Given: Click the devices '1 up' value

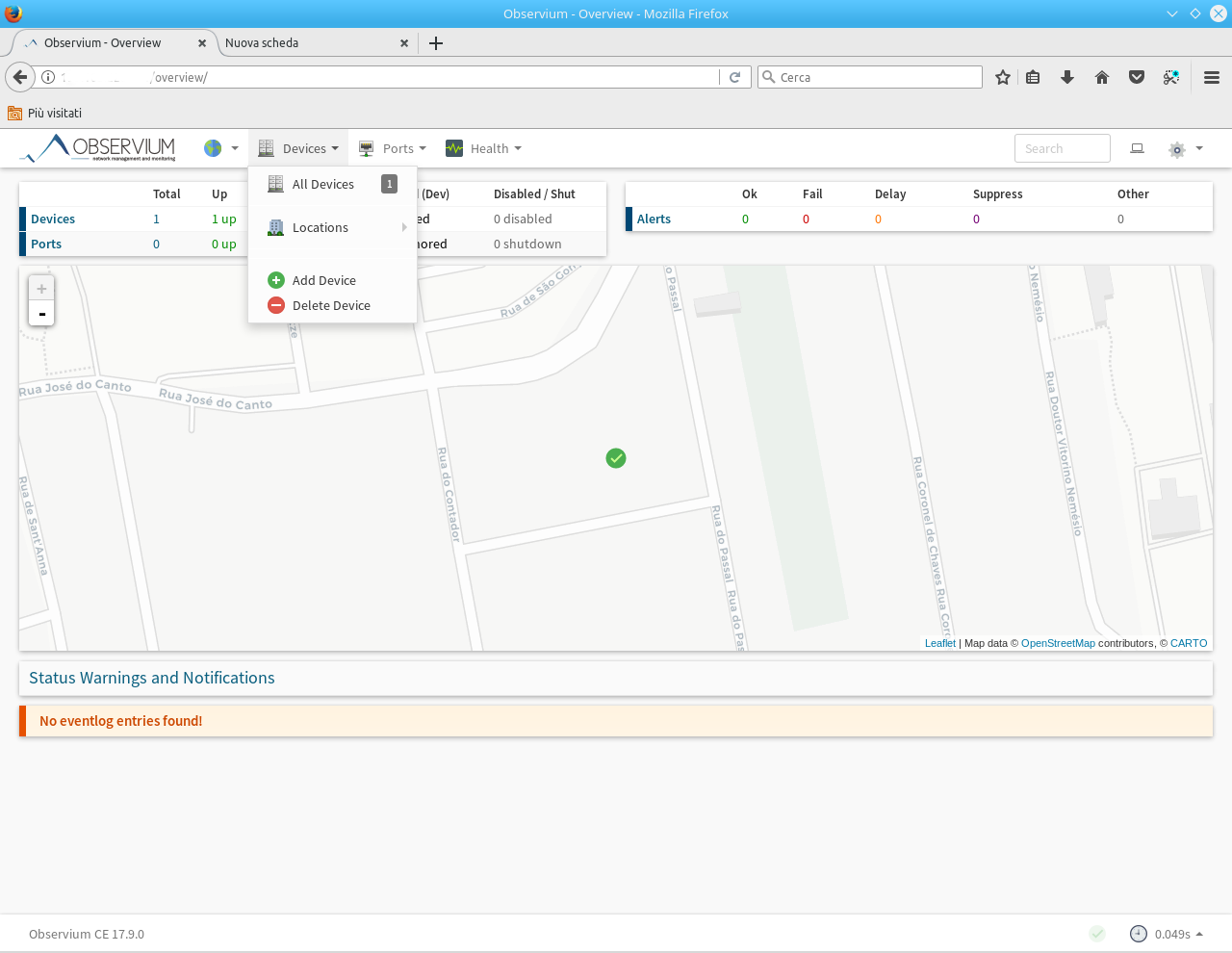Looking at the screenshot, I should (224, 219).
